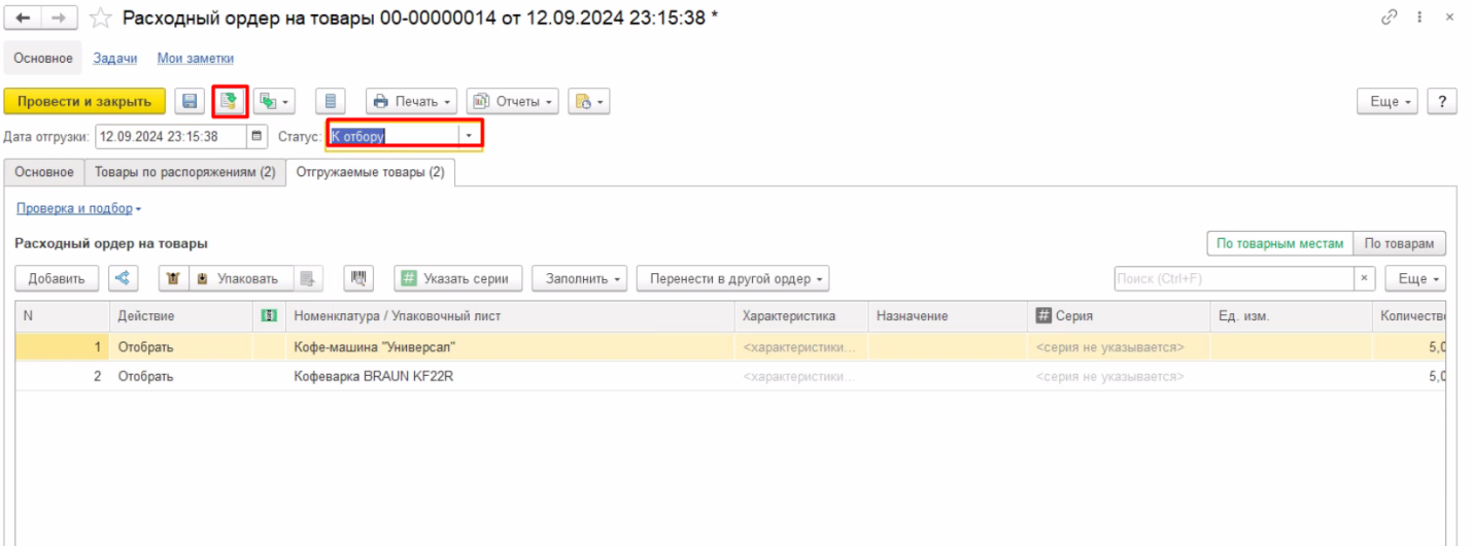The width and height of the screenshot is (1472, 546).
Task: Open the attached files dropdown icon
Action: (x=588, y=101)
